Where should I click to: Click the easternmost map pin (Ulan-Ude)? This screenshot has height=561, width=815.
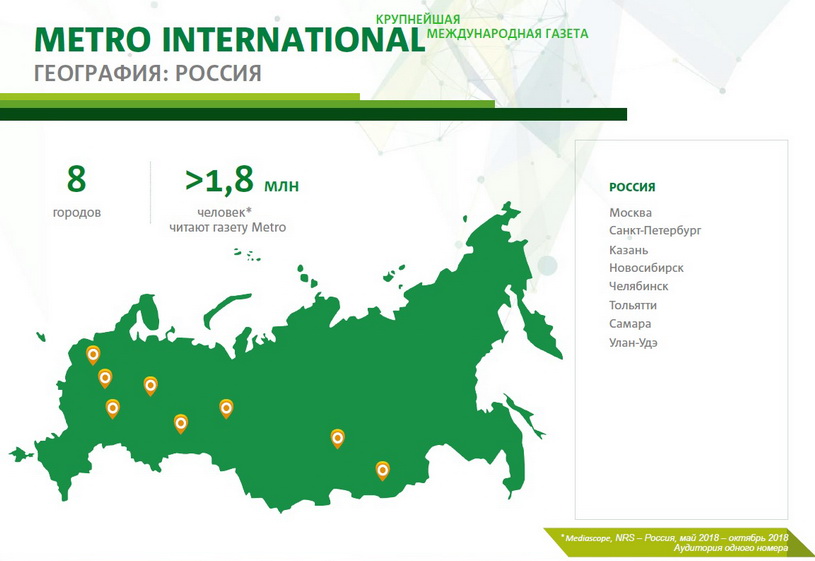(x=383, y=471)
